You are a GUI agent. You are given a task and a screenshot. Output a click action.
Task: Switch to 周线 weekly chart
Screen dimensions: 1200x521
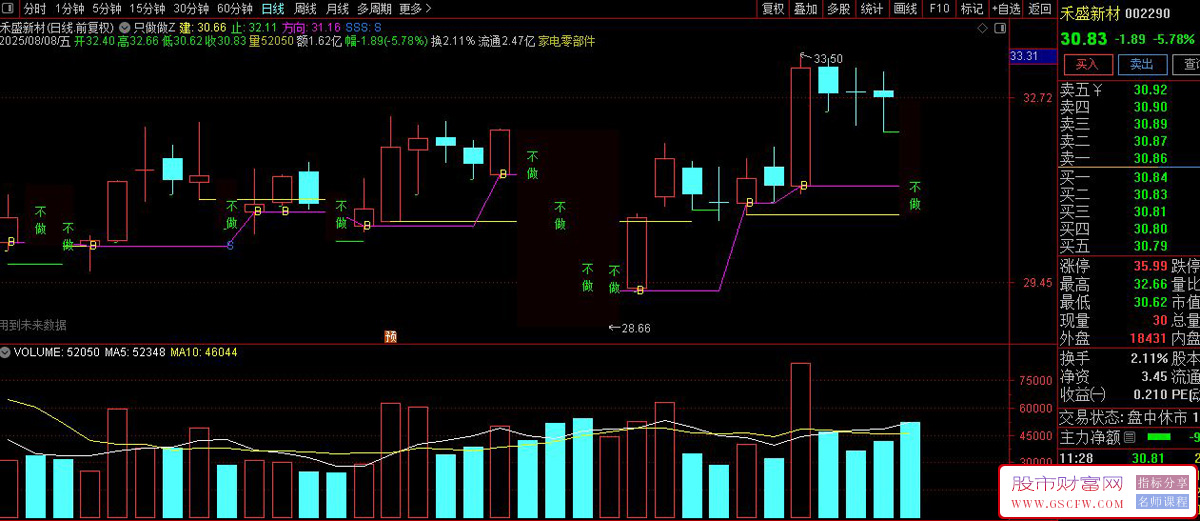click(x=305, y=8)
